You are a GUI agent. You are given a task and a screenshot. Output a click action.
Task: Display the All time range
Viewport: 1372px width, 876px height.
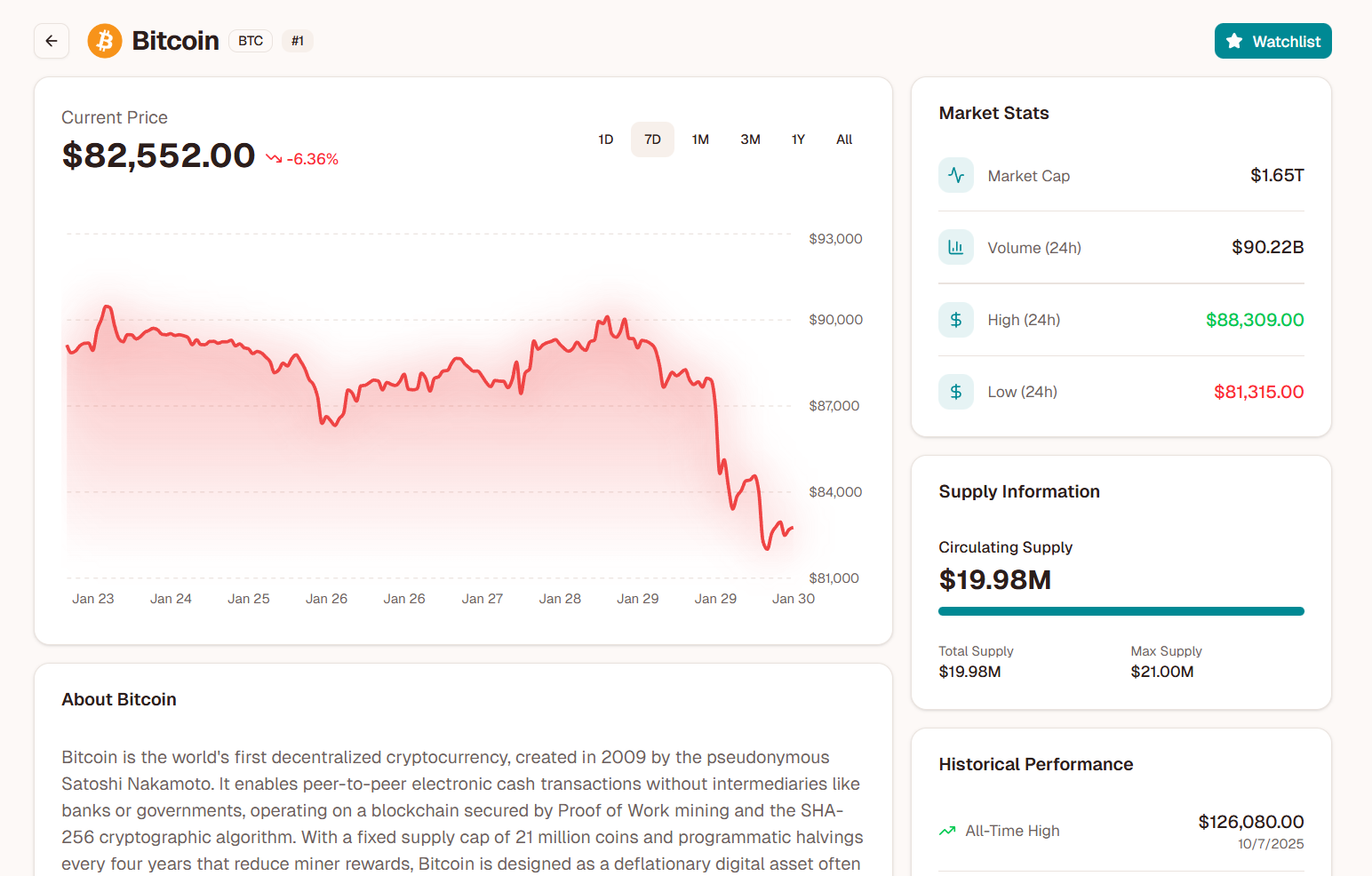coord(844,139)
